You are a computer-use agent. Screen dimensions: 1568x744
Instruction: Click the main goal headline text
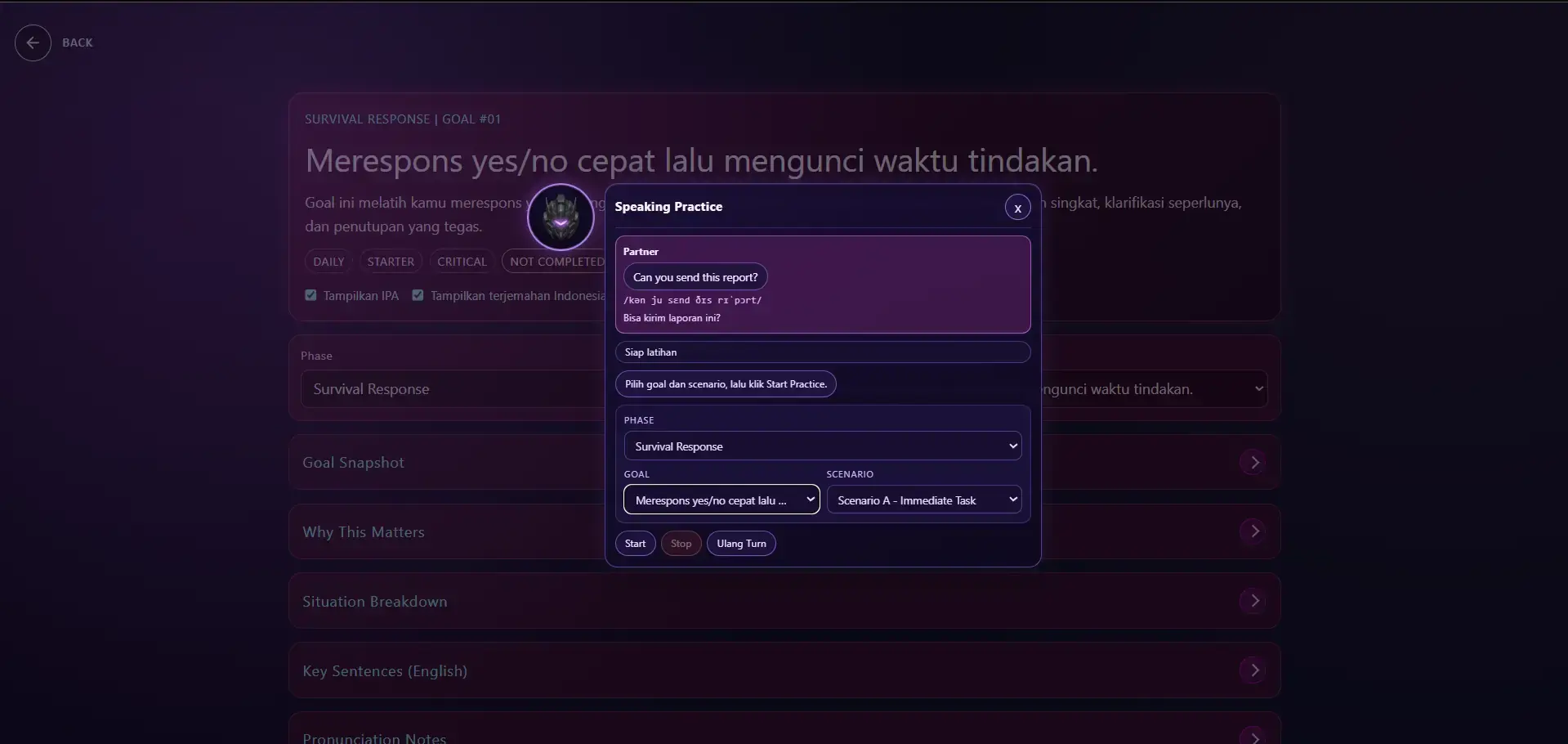coord(702,161)
